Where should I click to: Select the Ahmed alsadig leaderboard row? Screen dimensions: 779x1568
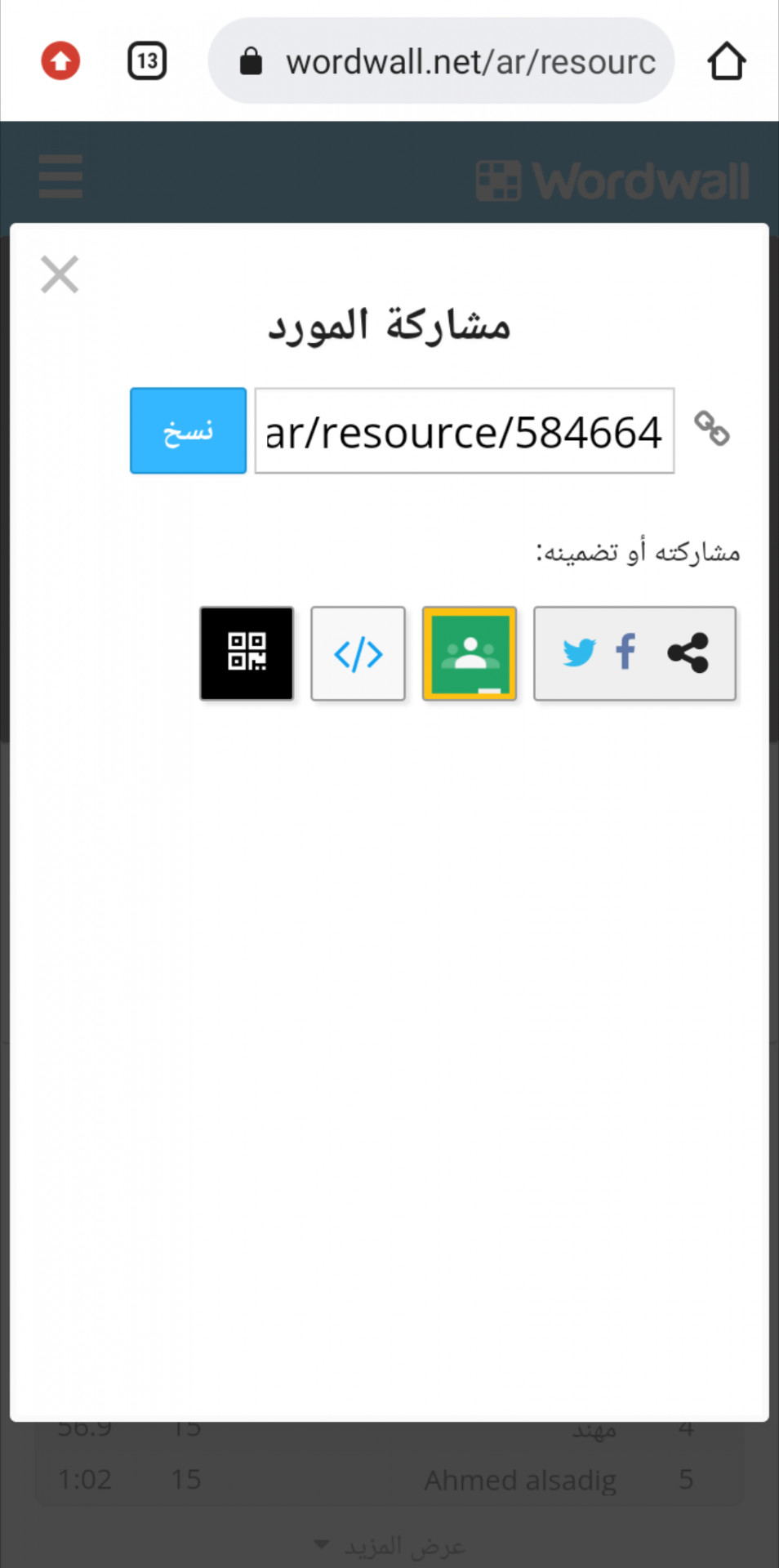click(x=389, y=1479)
